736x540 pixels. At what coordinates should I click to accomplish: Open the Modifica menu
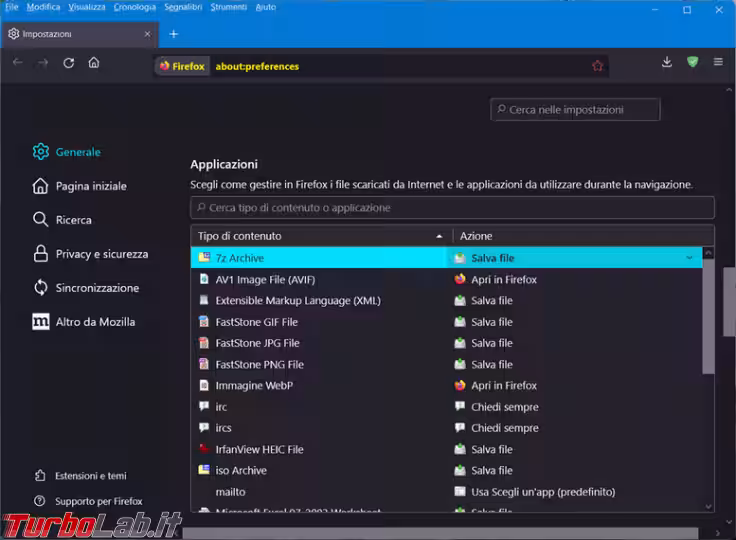(x=43, y=7)
